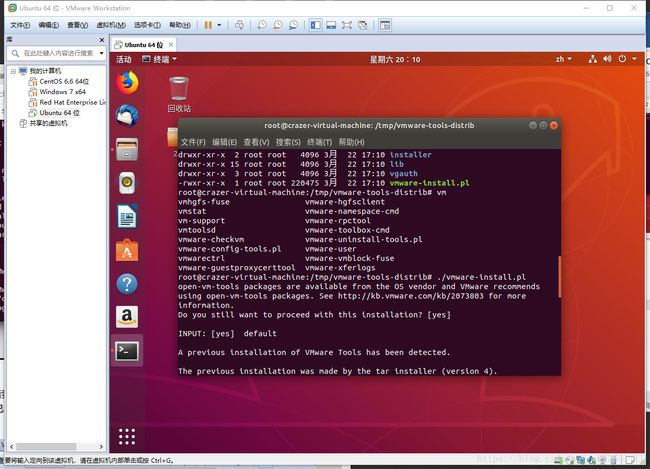650x469 pixels.
Task: Open the snapshot manager
Action: pos(293,25)
